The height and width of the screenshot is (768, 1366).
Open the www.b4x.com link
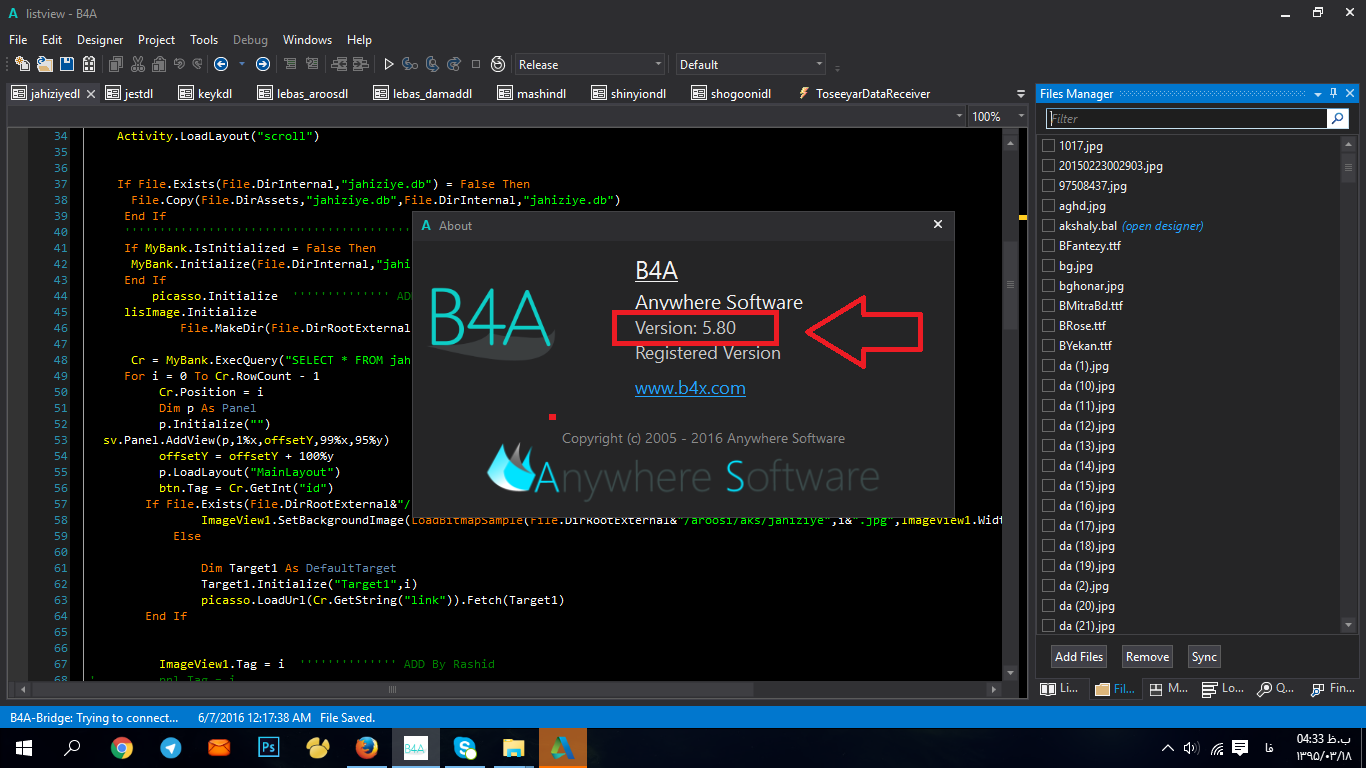(x=690, y=388)
